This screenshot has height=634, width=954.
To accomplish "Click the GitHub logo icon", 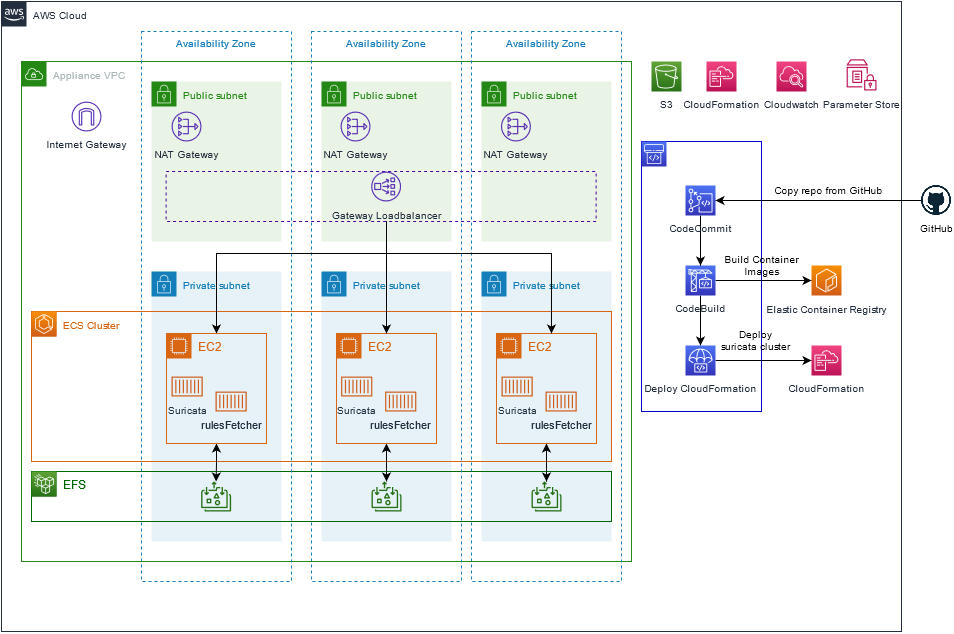I will click(x=936, y=201).
